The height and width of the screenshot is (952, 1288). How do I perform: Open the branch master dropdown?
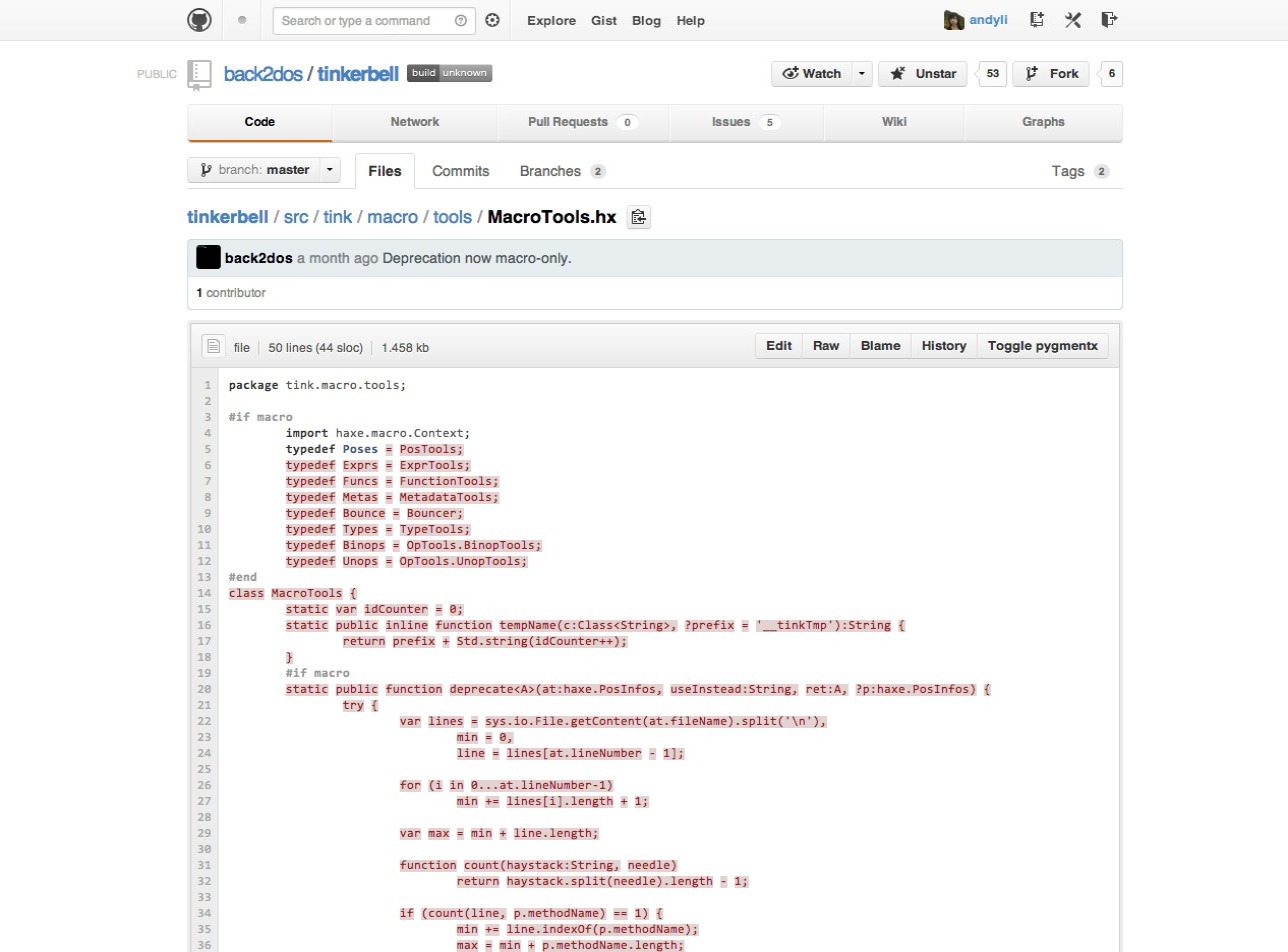coord(264,170)
